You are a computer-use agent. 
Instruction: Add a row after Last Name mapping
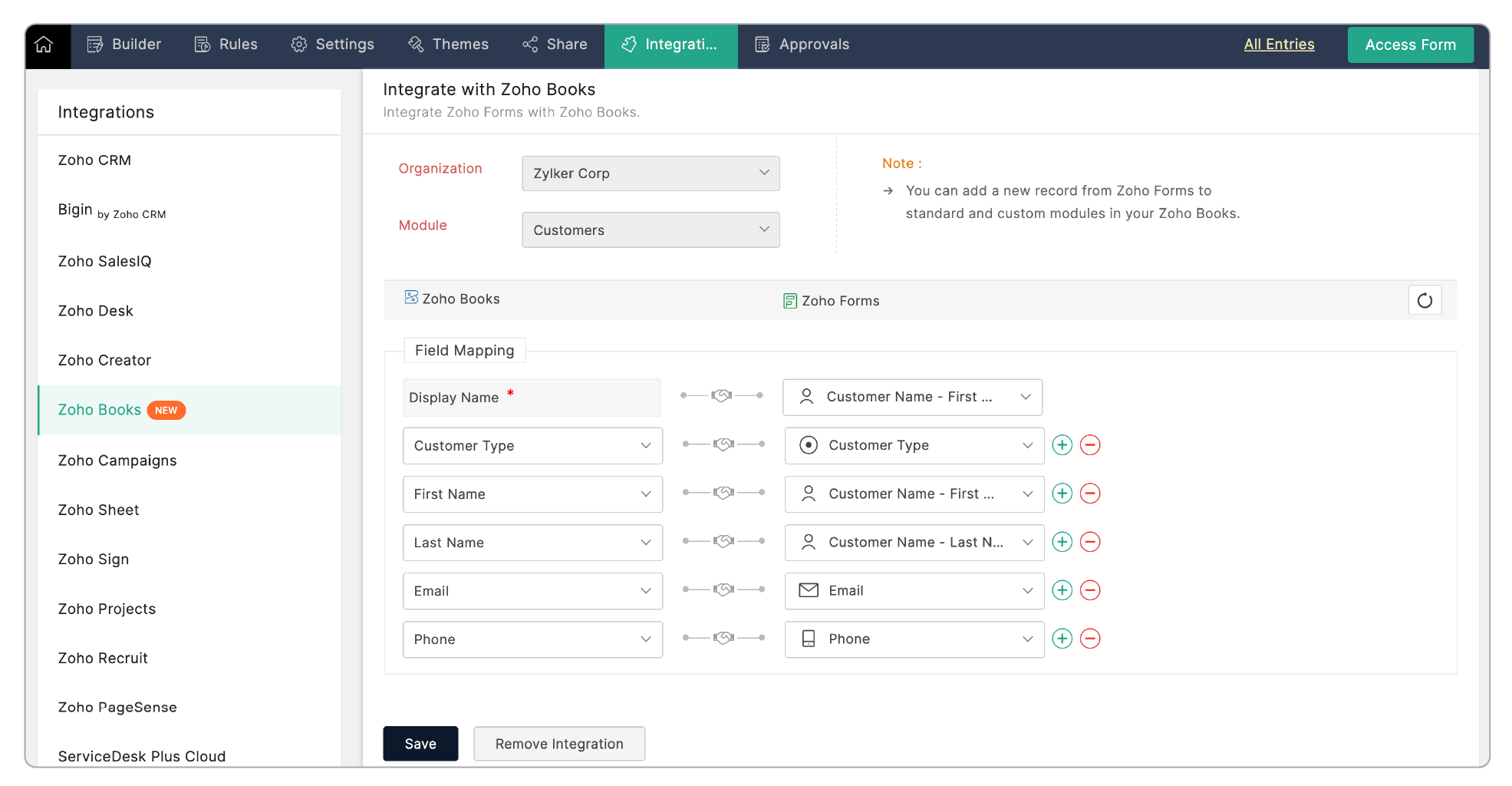coord(1062,542)
